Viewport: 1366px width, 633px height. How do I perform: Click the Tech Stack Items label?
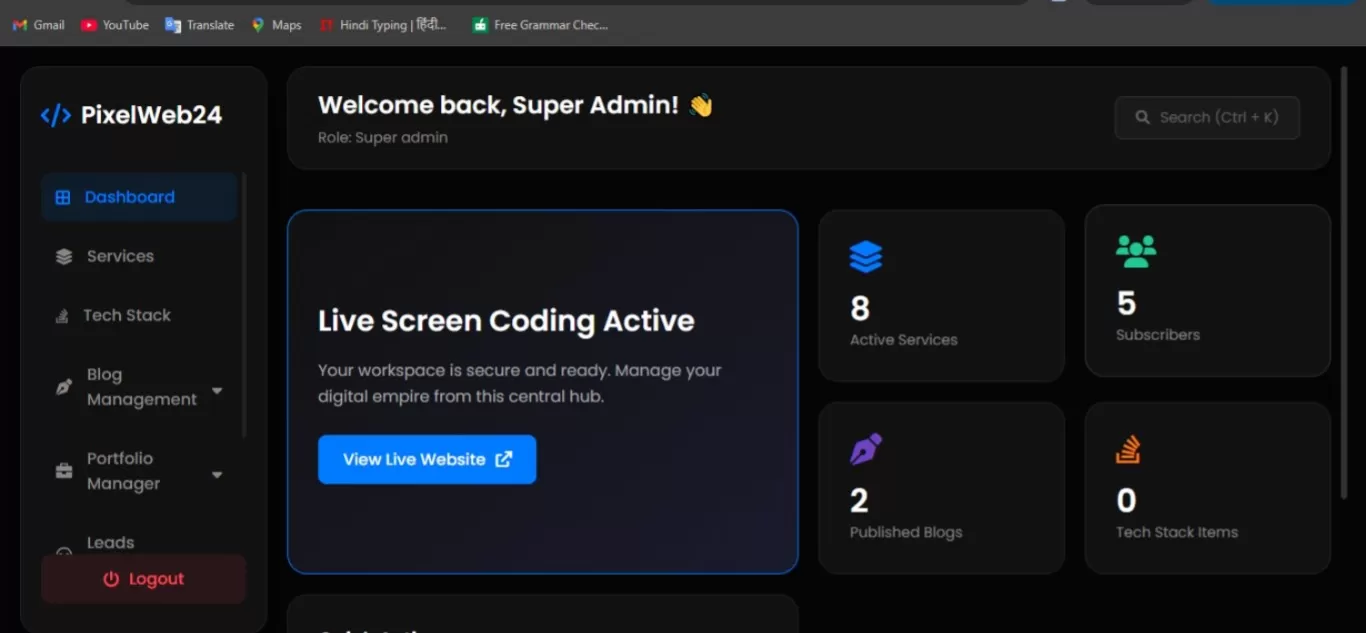1177,532
